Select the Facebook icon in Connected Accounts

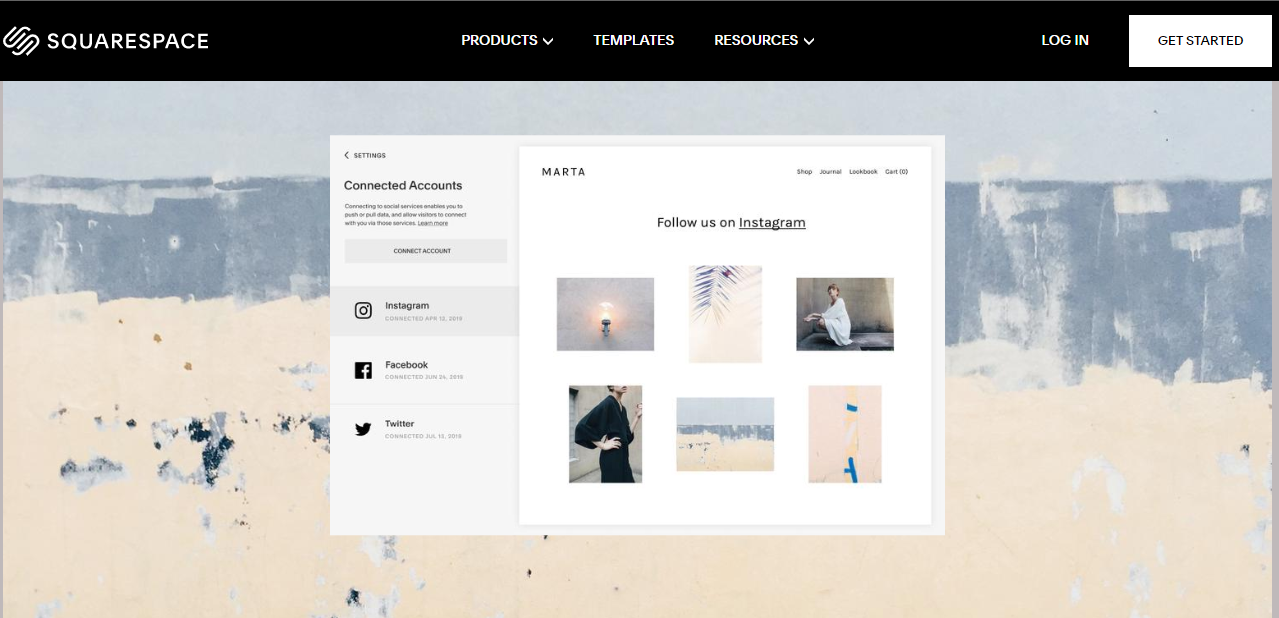364,370
